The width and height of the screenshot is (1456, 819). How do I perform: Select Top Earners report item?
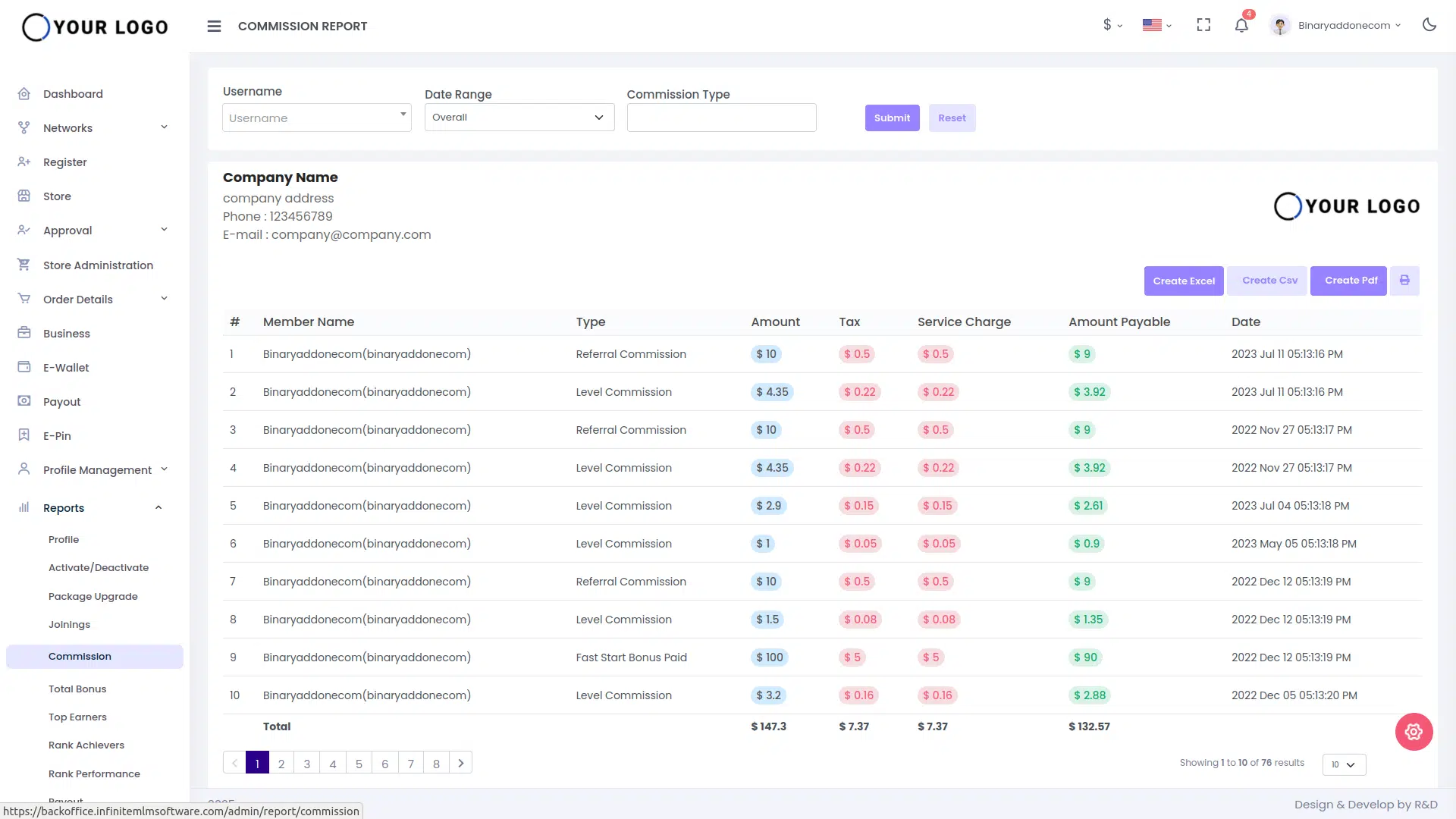[77, 717]
